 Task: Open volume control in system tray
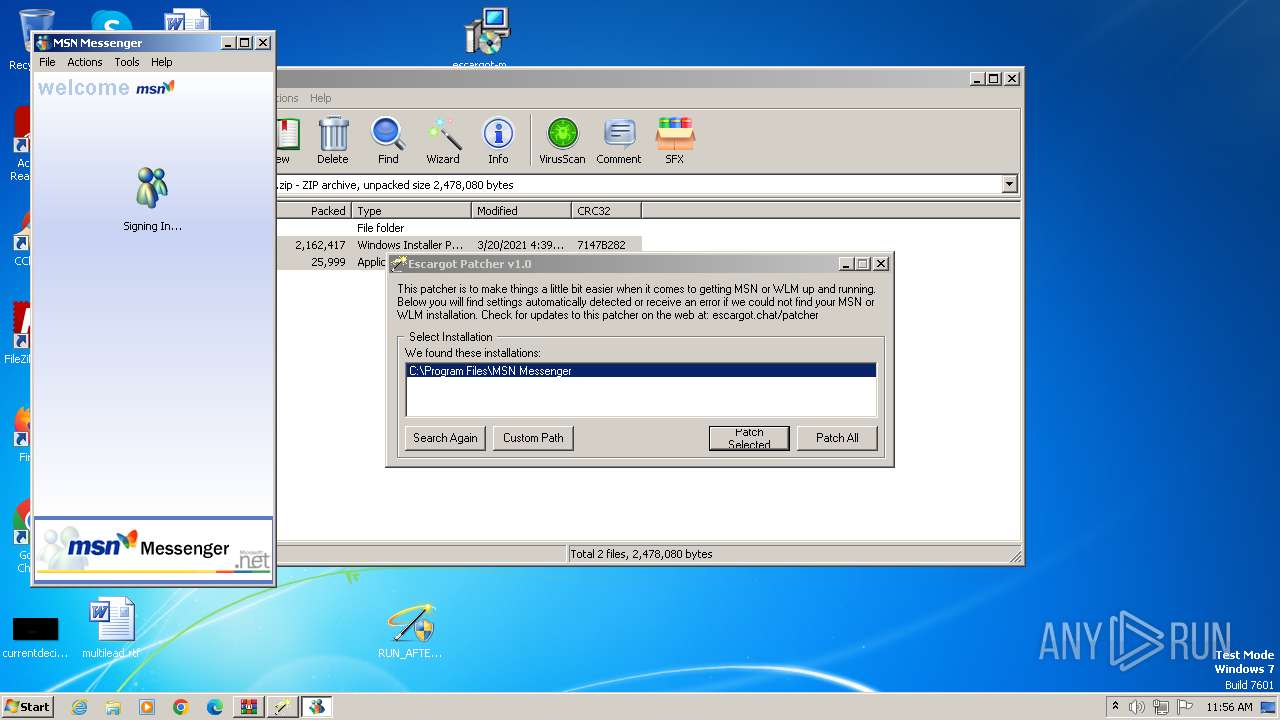click(1137, 707)
